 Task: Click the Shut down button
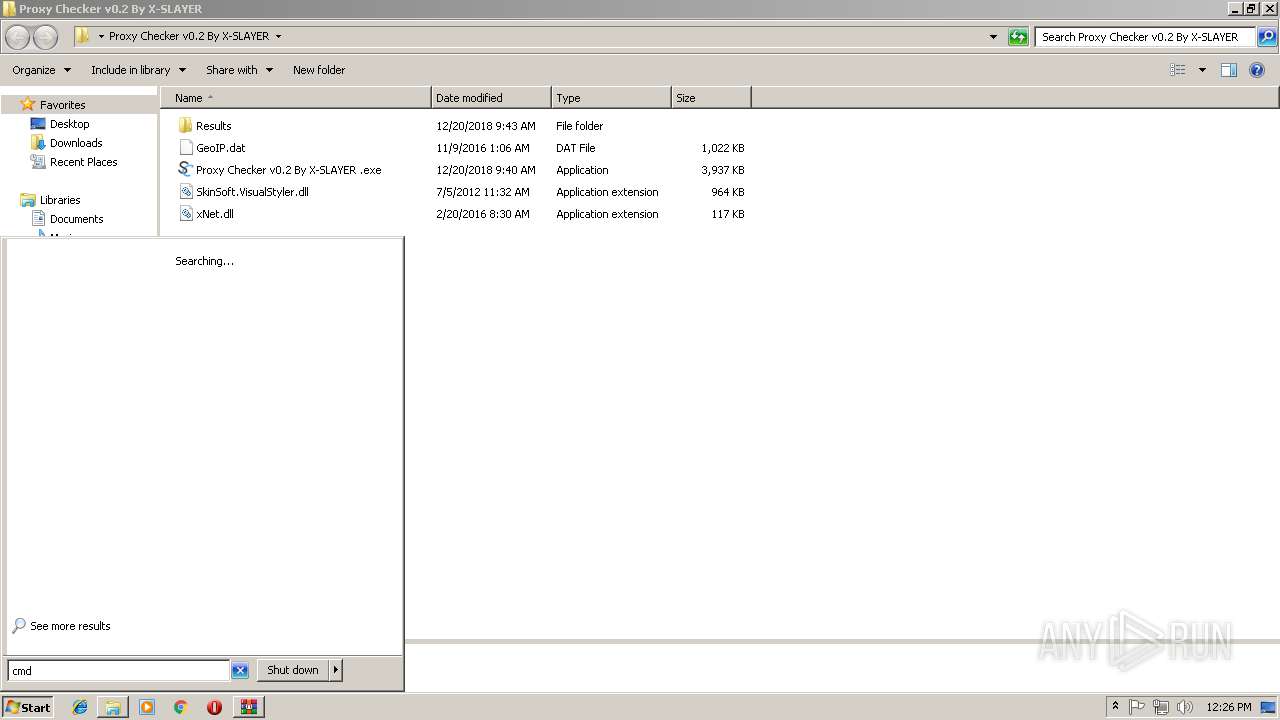click(293, 670)
